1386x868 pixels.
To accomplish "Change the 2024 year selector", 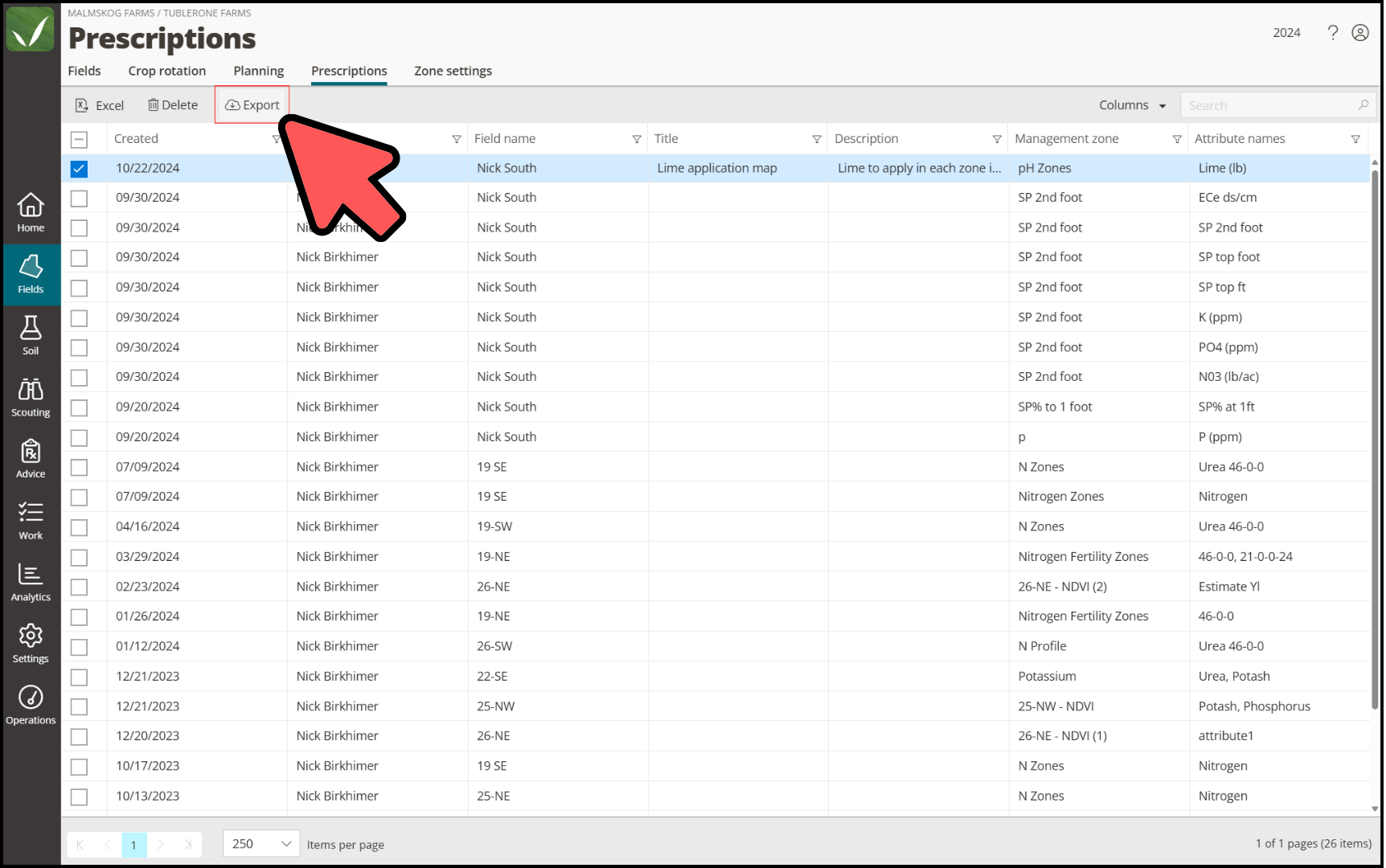I will click(1286, 32).
